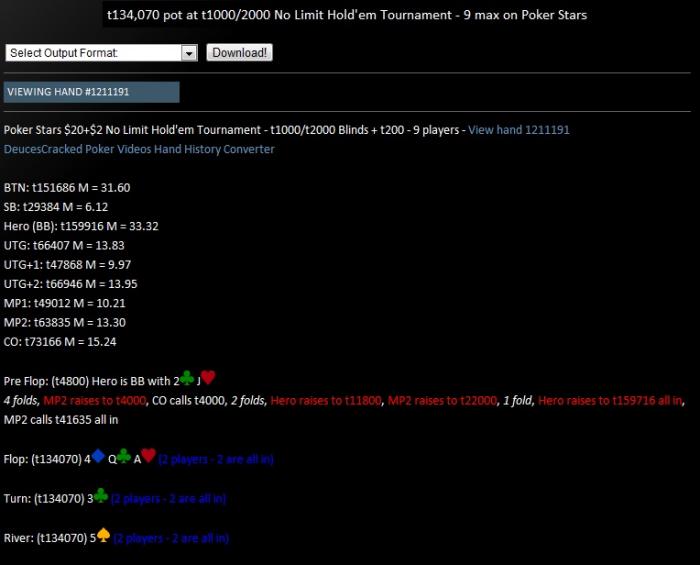Click the green club icon on the turn 3
Image resolution: width=700 pixels, height=565 pixels.
(x=101, y=495)
